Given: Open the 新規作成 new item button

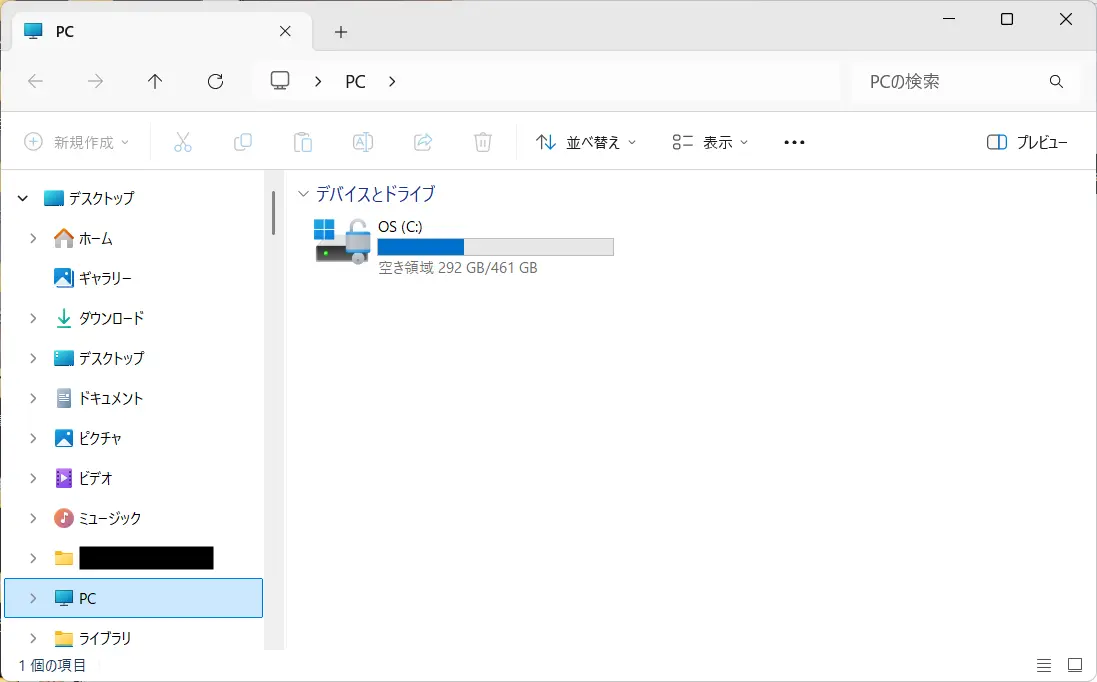Looking at the screenshot, I should 77,142.
